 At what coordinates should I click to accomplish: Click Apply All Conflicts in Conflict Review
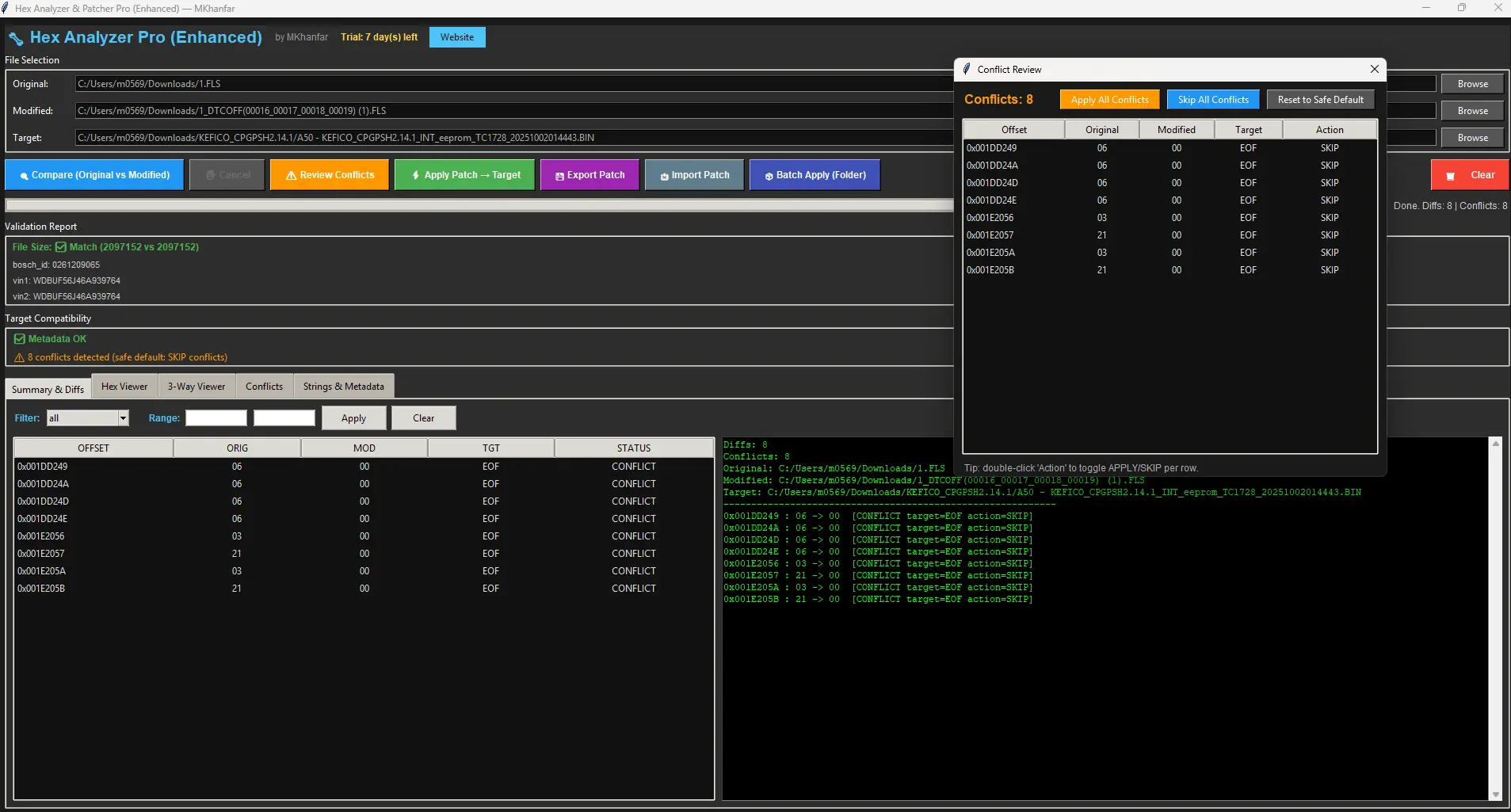(x=1108, y=99)
